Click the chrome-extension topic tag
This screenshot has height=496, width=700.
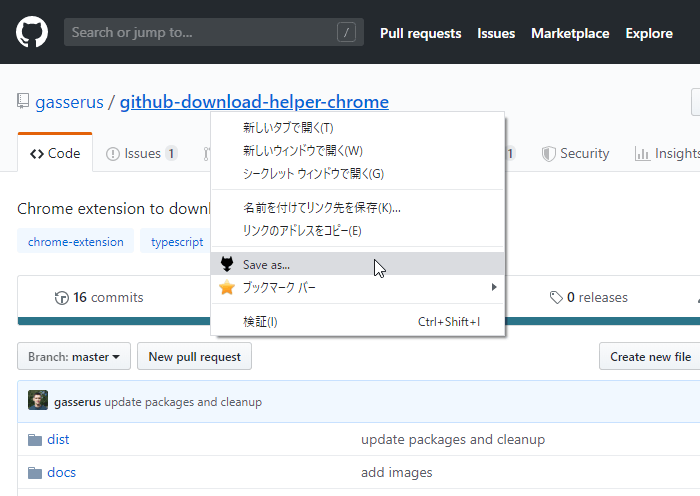click(x=75, y=242)
